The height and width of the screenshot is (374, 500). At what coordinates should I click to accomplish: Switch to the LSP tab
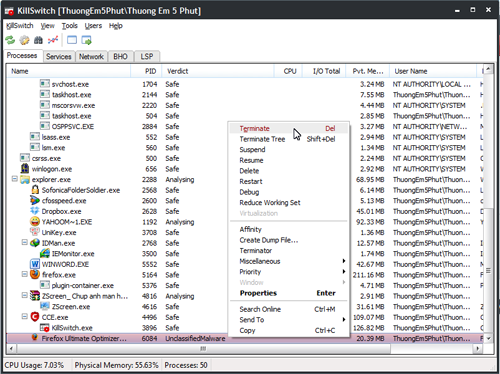[x=147, y=57]
